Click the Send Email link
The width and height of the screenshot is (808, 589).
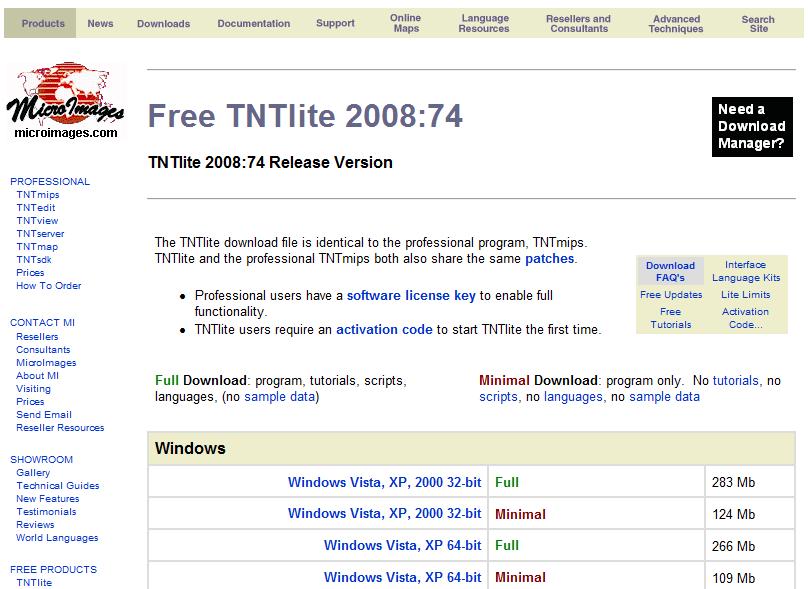(44, 414)
